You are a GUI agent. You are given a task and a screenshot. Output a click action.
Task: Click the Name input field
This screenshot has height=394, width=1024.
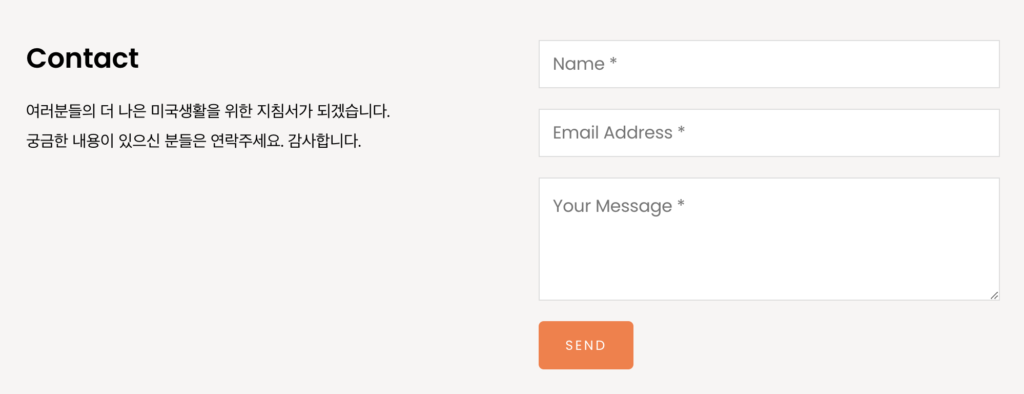click(x=769, y=64)
